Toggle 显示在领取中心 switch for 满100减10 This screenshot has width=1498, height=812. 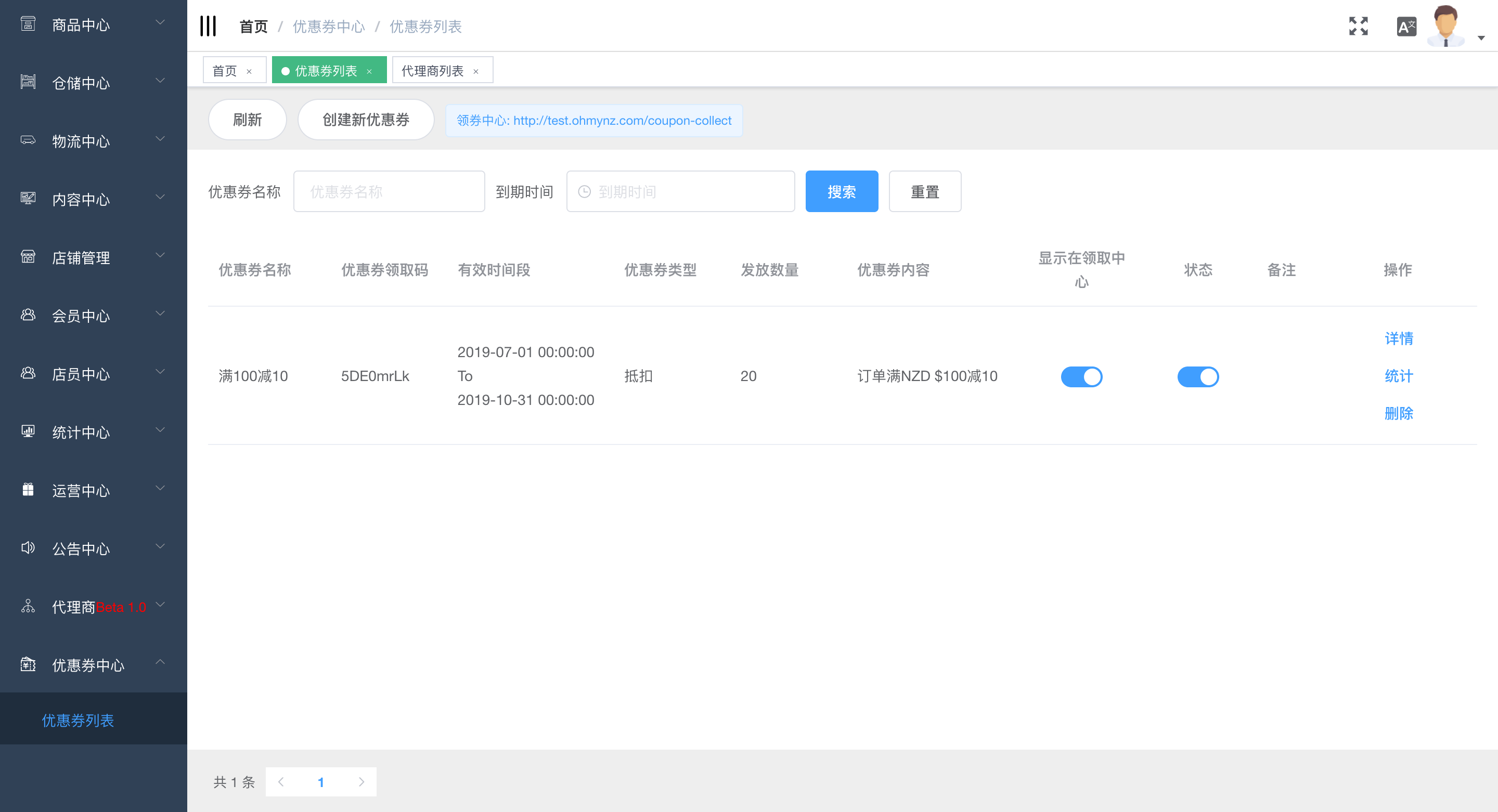point(1081,377)
